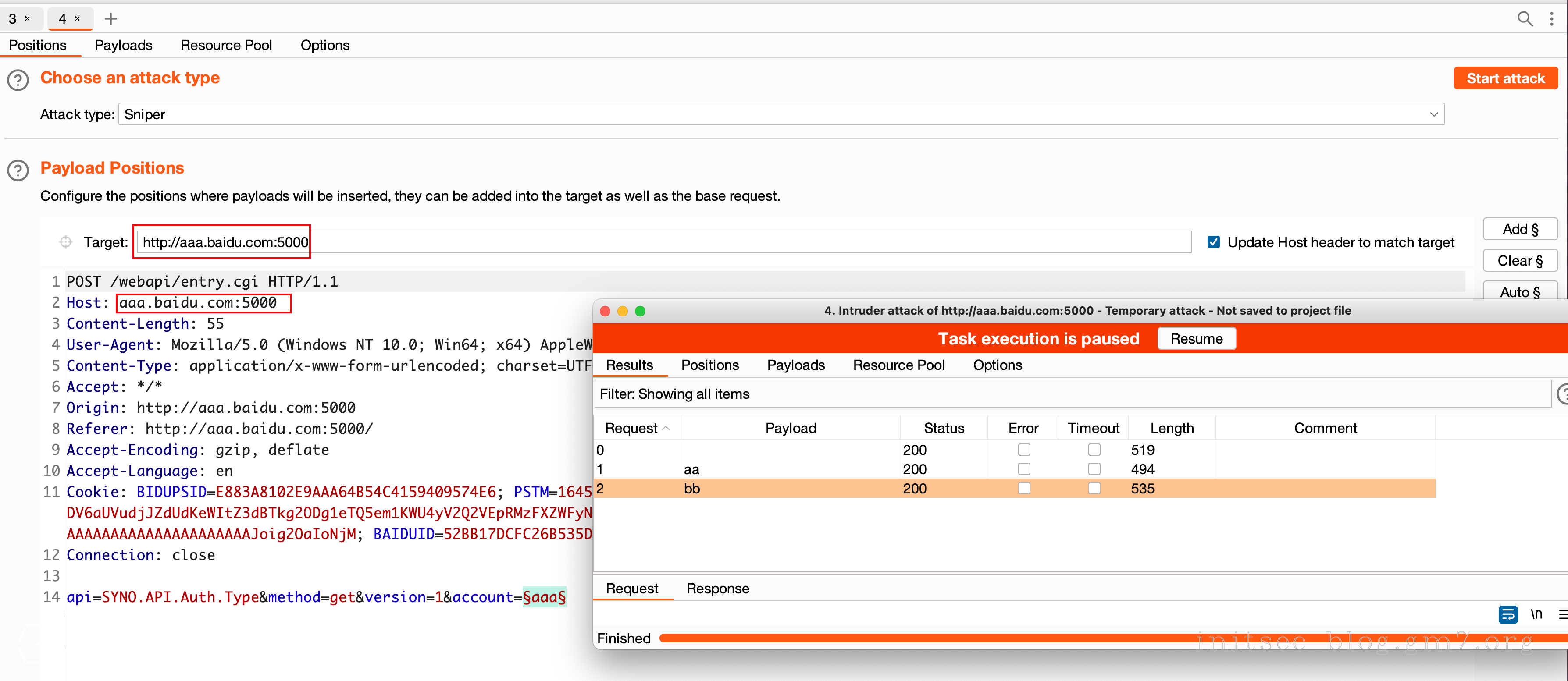Uncheck Update Host header to match target
Screen dimensions: 1568x681
point(1213,242)
